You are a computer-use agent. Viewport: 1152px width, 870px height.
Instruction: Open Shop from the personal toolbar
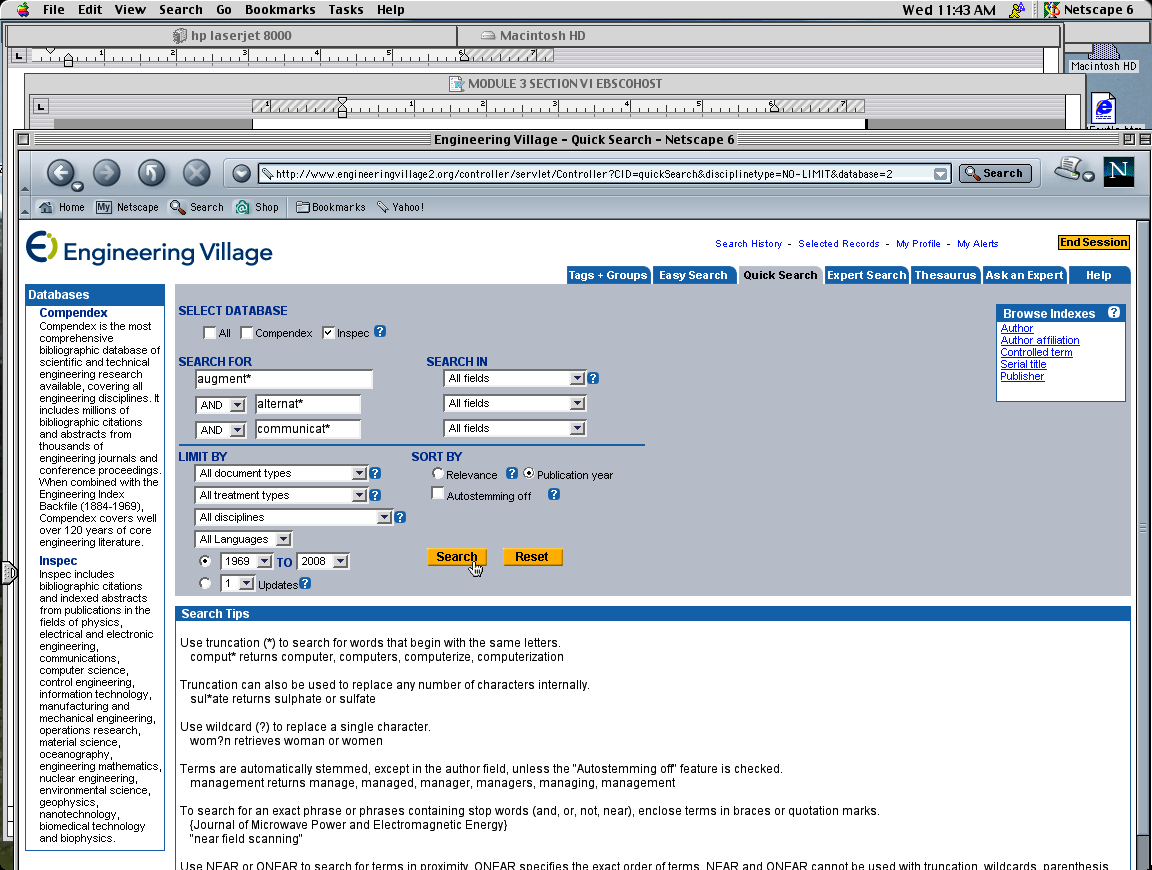pyautogui.click(x=257, y=207)
